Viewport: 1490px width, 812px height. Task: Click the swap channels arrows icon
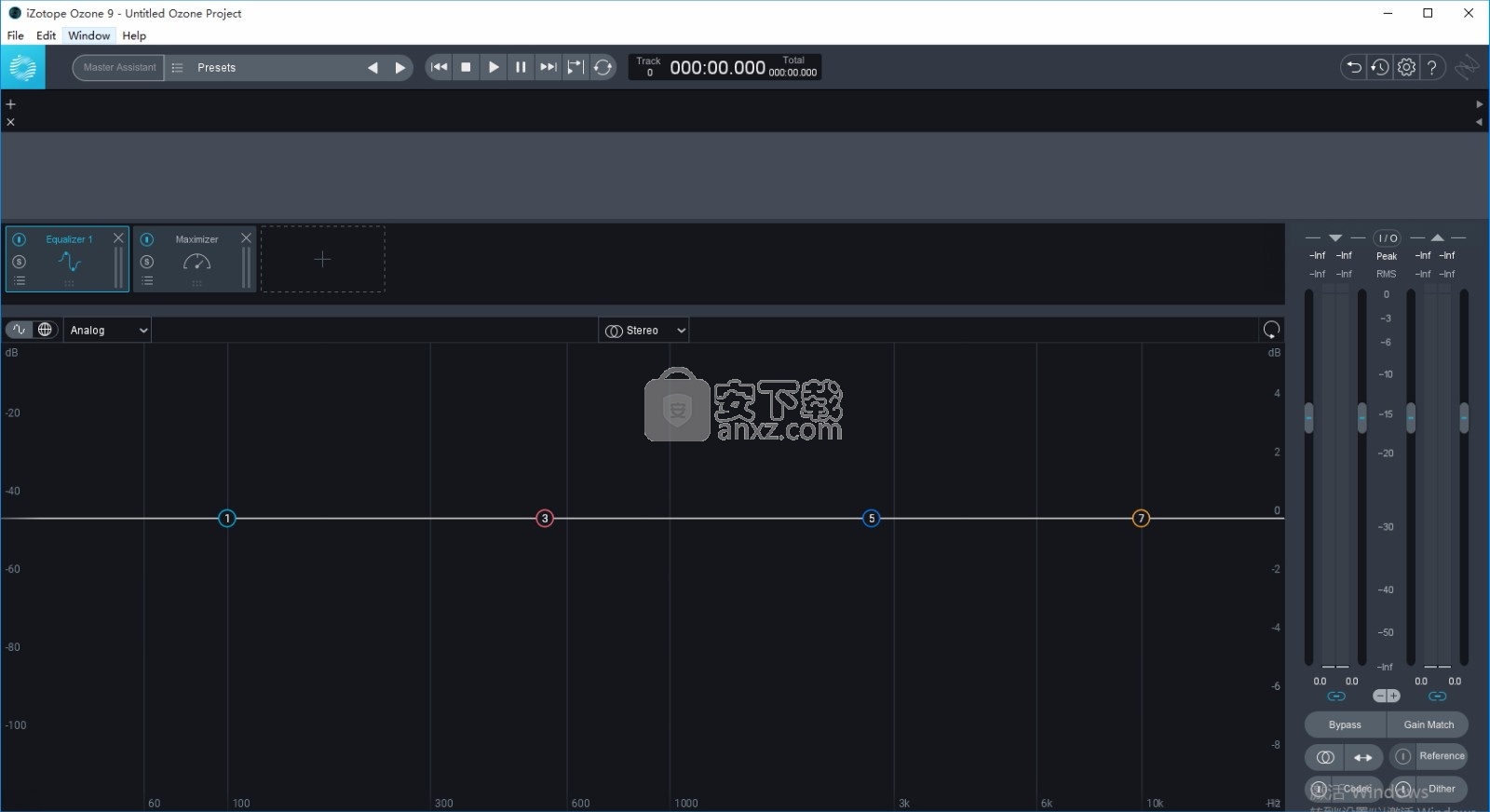pyautogui.click(x=1363, y=757)
